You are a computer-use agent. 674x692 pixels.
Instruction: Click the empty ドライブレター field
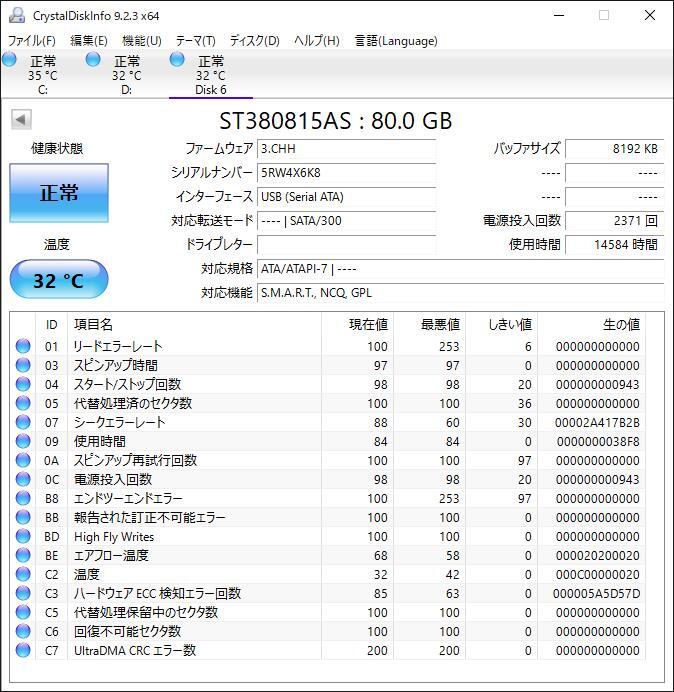click(346, 244)
